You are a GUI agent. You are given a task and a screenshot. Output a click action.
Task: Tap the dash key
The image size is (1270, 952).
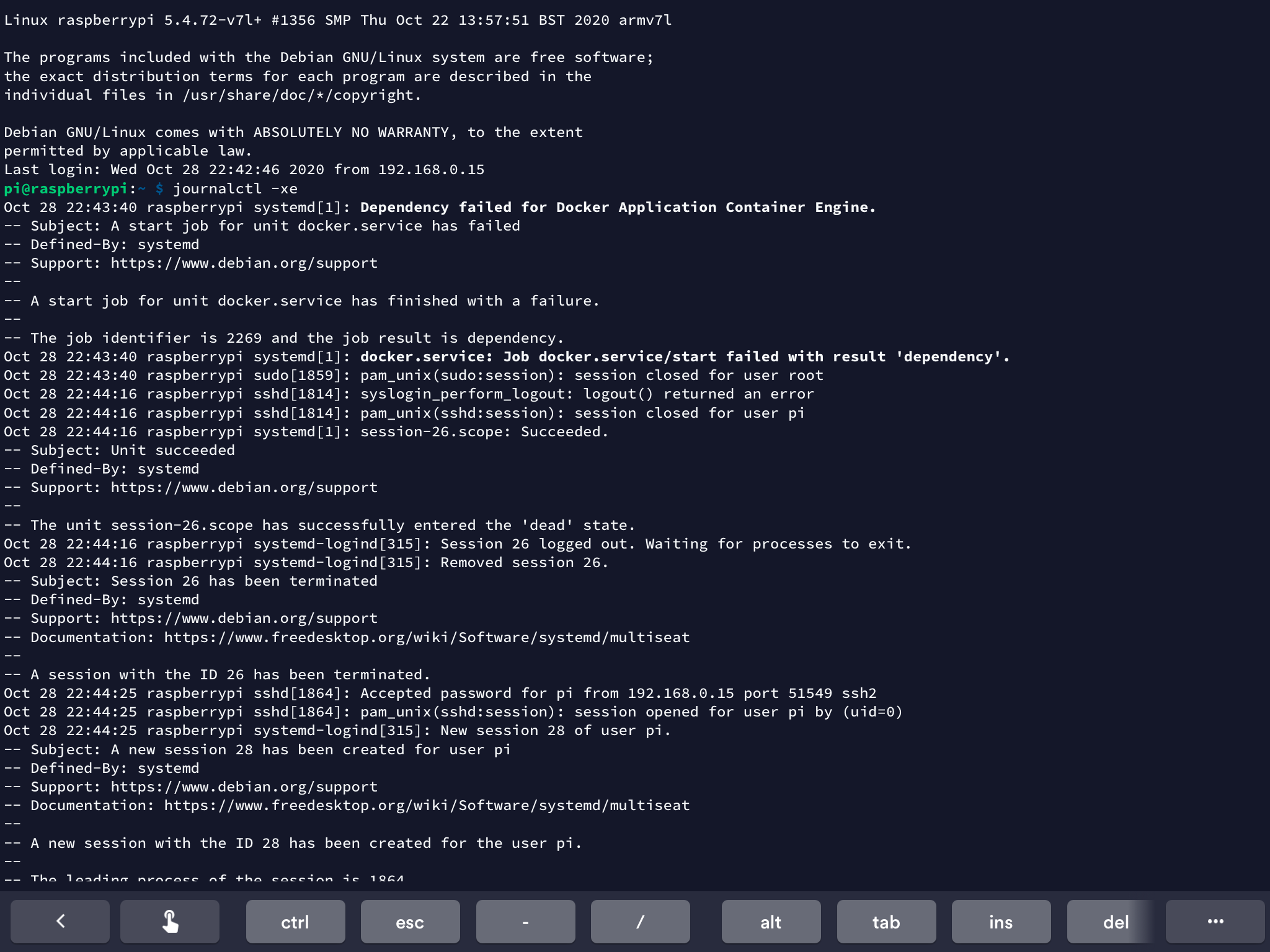(x=525, y=922)
